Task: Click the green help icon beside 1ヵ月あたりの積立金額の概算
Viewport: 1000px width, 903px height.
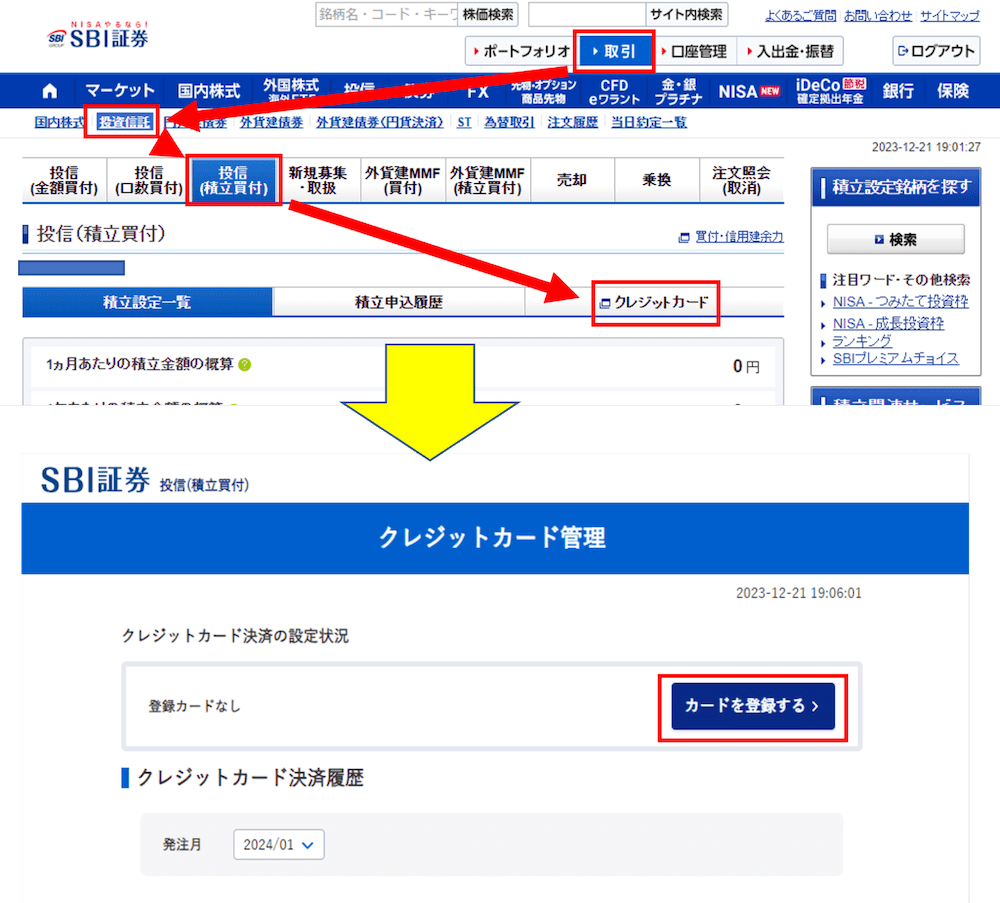Action: tap(244, 364)
